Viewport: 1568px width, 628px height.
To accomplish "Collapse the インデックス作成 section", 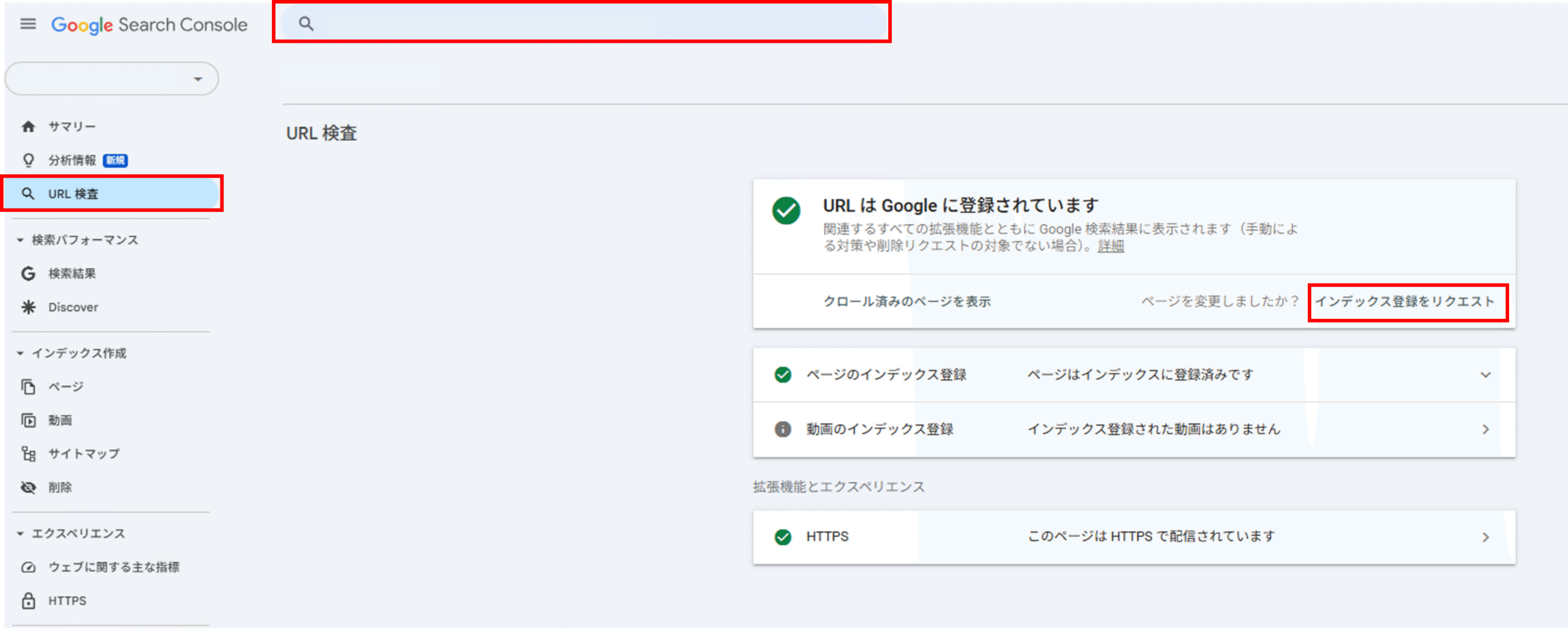I will (x=20, y=353).
